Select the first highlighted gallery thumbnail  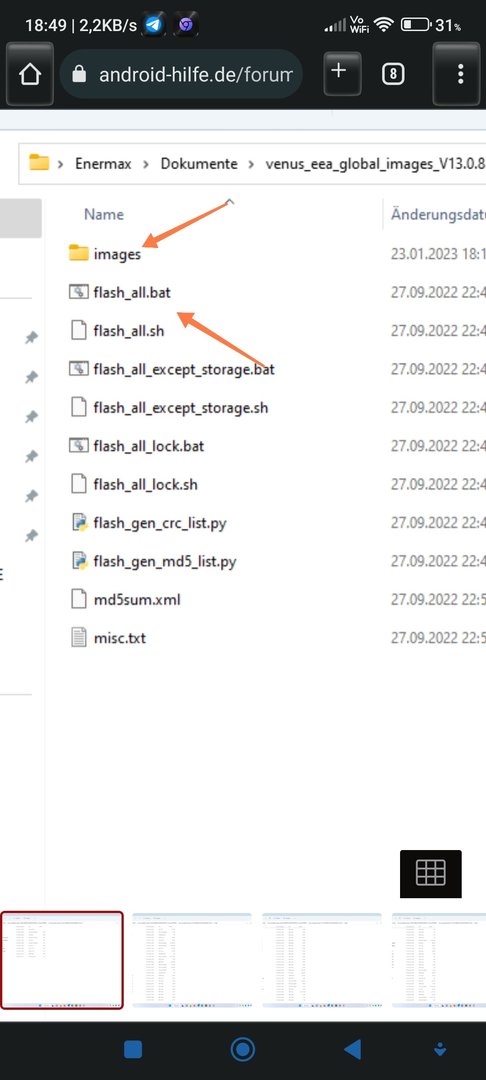(62, 960)
